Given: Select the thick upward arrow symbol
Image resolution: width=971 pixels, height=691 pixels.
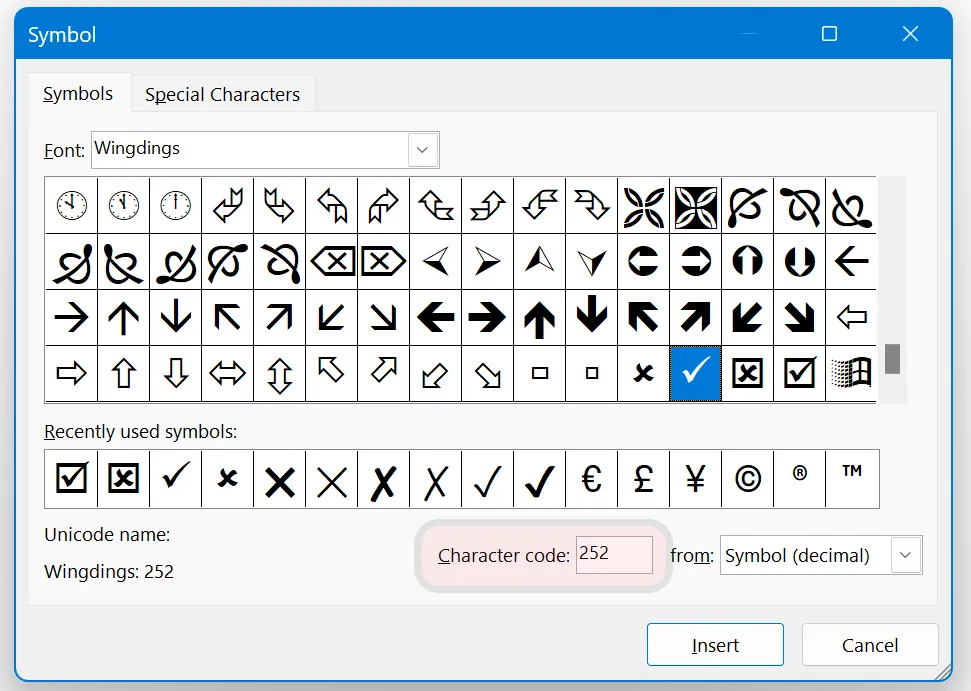Looking at the screenshot, I should [x=539, y=317].
